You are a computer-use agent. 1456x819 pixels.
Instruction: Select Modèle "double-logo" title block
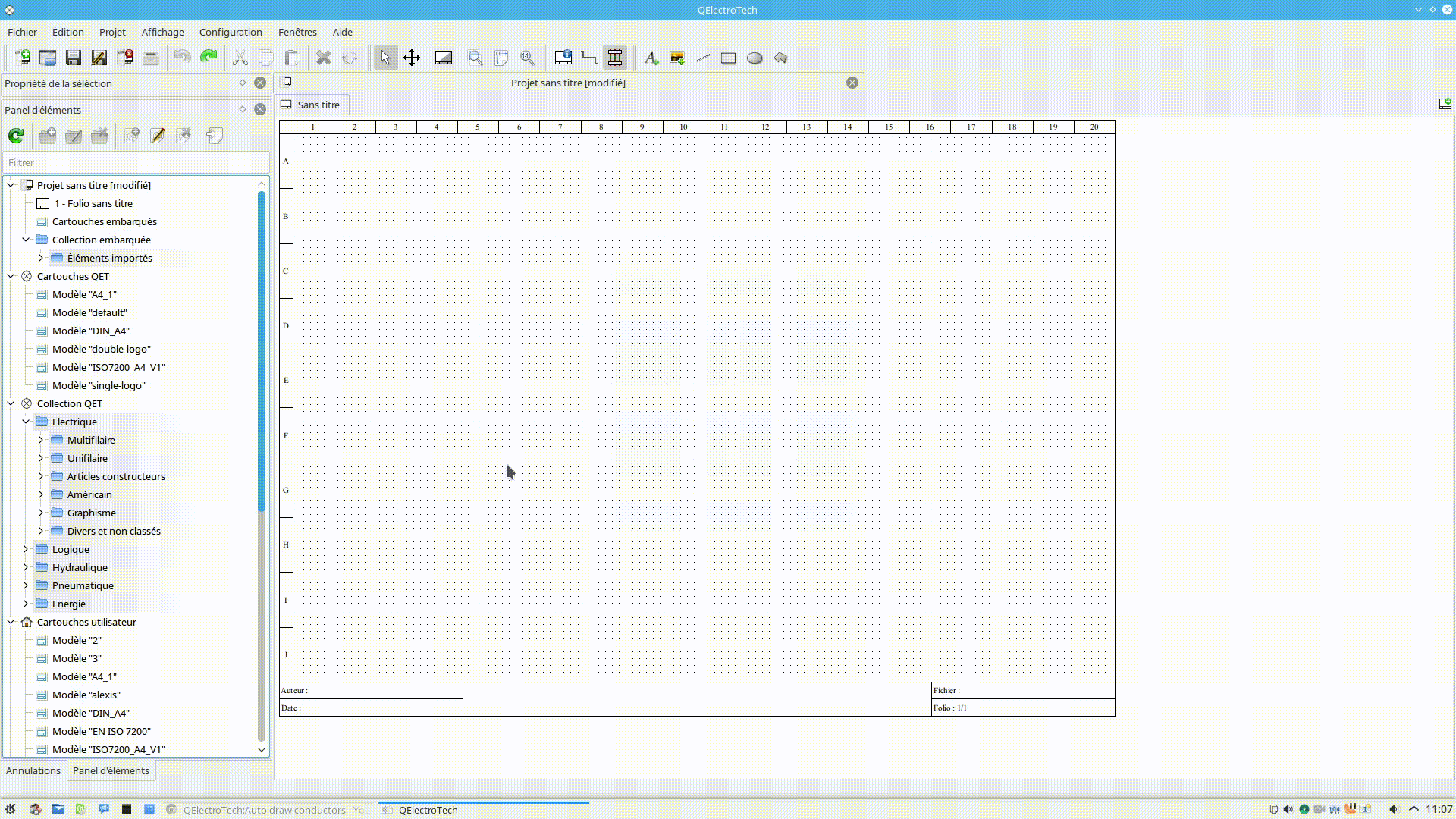[102, 349]
